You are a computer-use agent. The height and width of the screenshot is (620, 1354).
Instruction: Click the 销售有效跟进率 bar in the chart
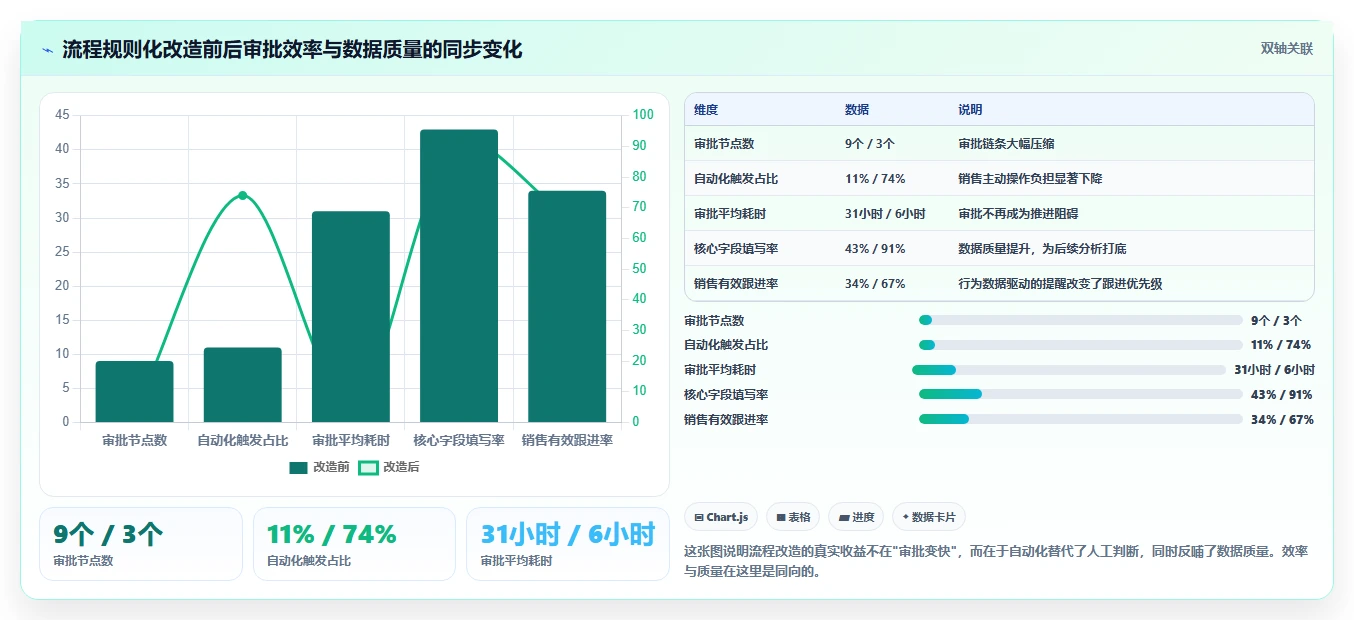click(x=567, y=306)
